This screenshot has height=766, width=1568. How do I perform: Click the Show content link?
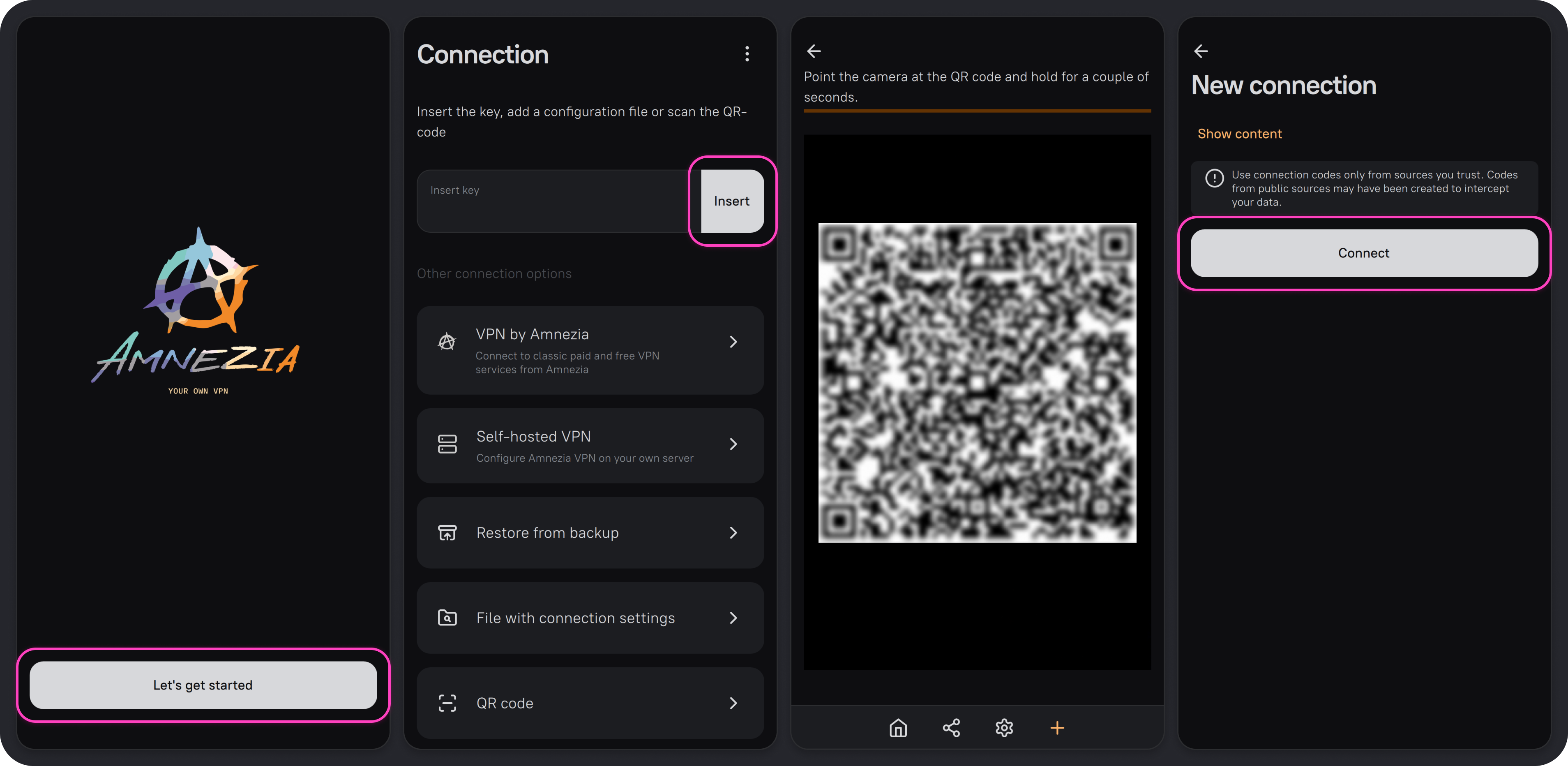(x=1239, y=134)
